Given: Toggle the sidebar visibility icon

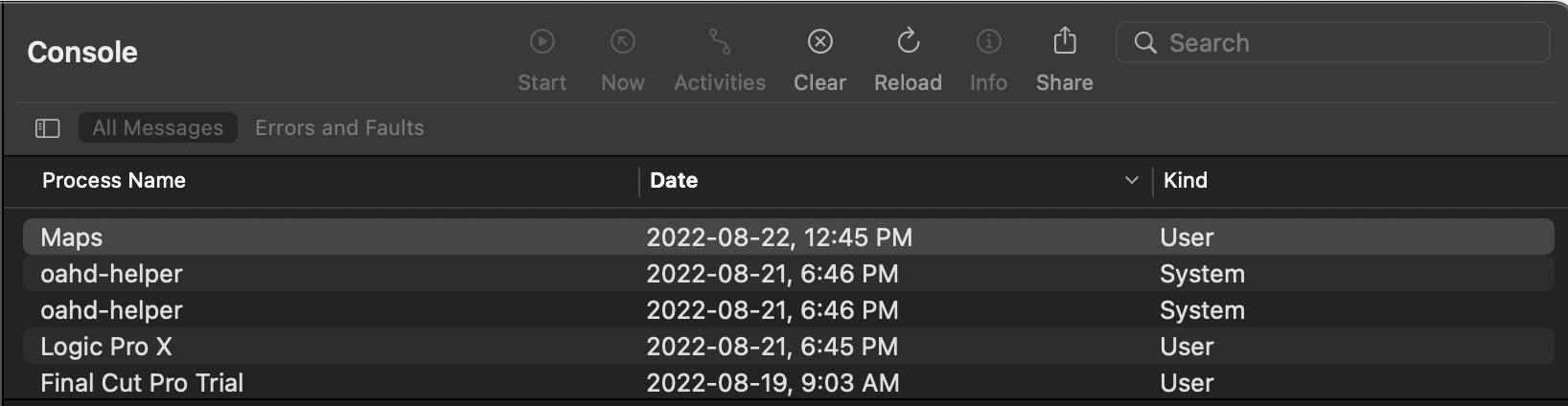Looking at the screenshot, I should [x=48, y=128].
